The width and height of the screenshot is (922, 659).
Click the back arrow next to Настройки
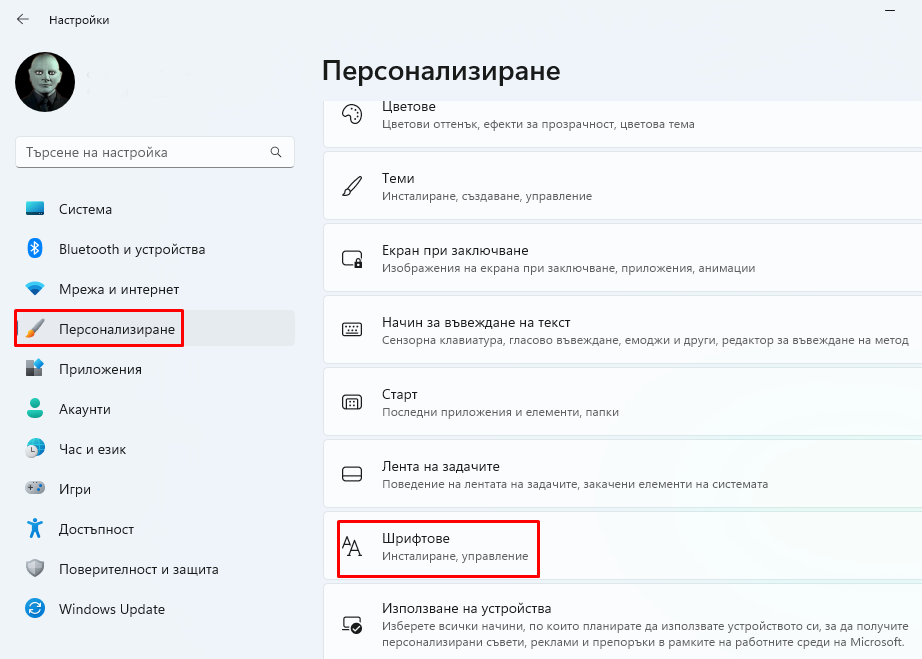click(x=23, y=19)
